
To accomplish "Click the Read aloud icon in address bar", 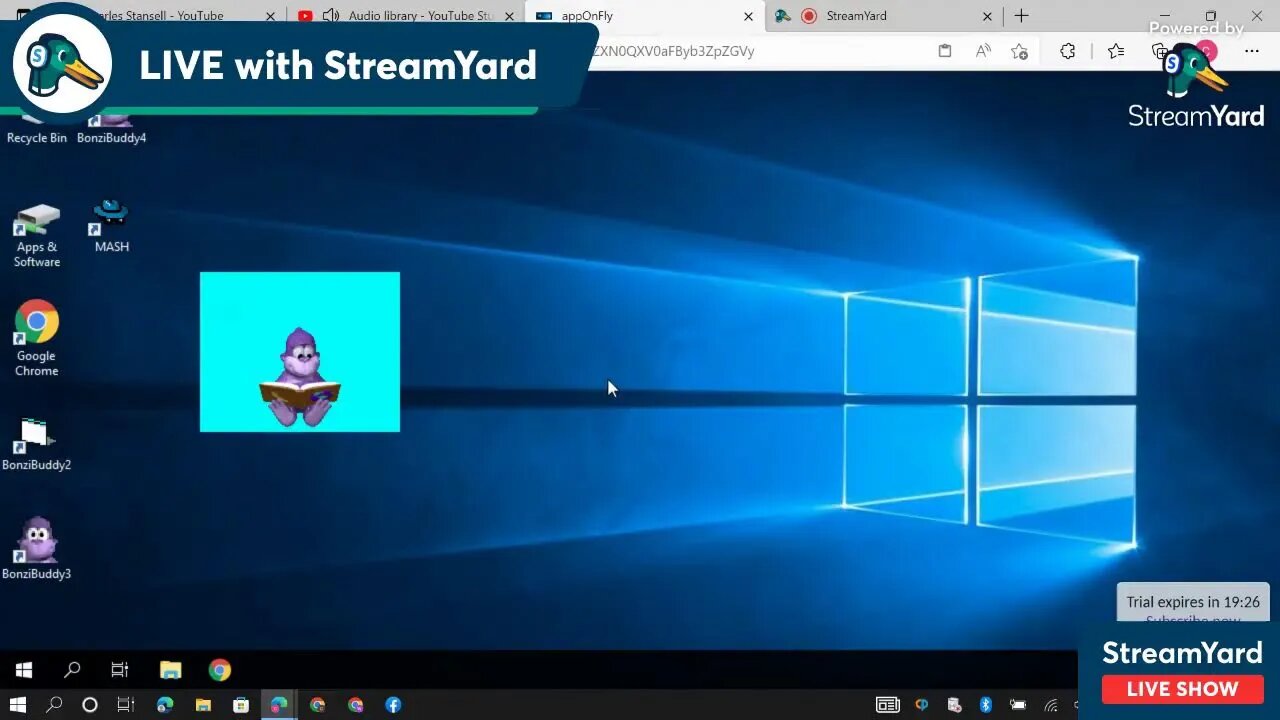I will [983, 51].
